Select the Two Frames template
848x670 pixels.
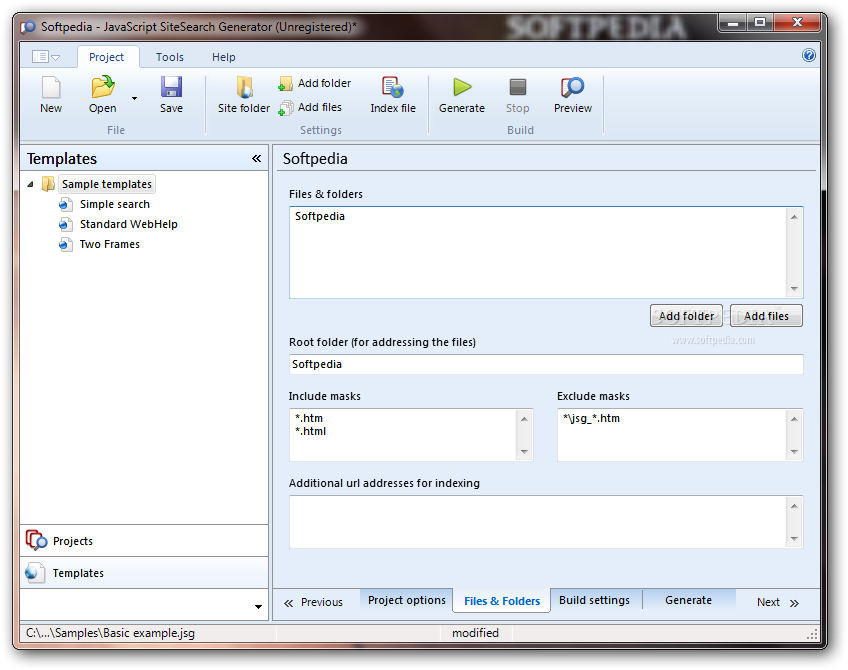click(x=110, y=244)
